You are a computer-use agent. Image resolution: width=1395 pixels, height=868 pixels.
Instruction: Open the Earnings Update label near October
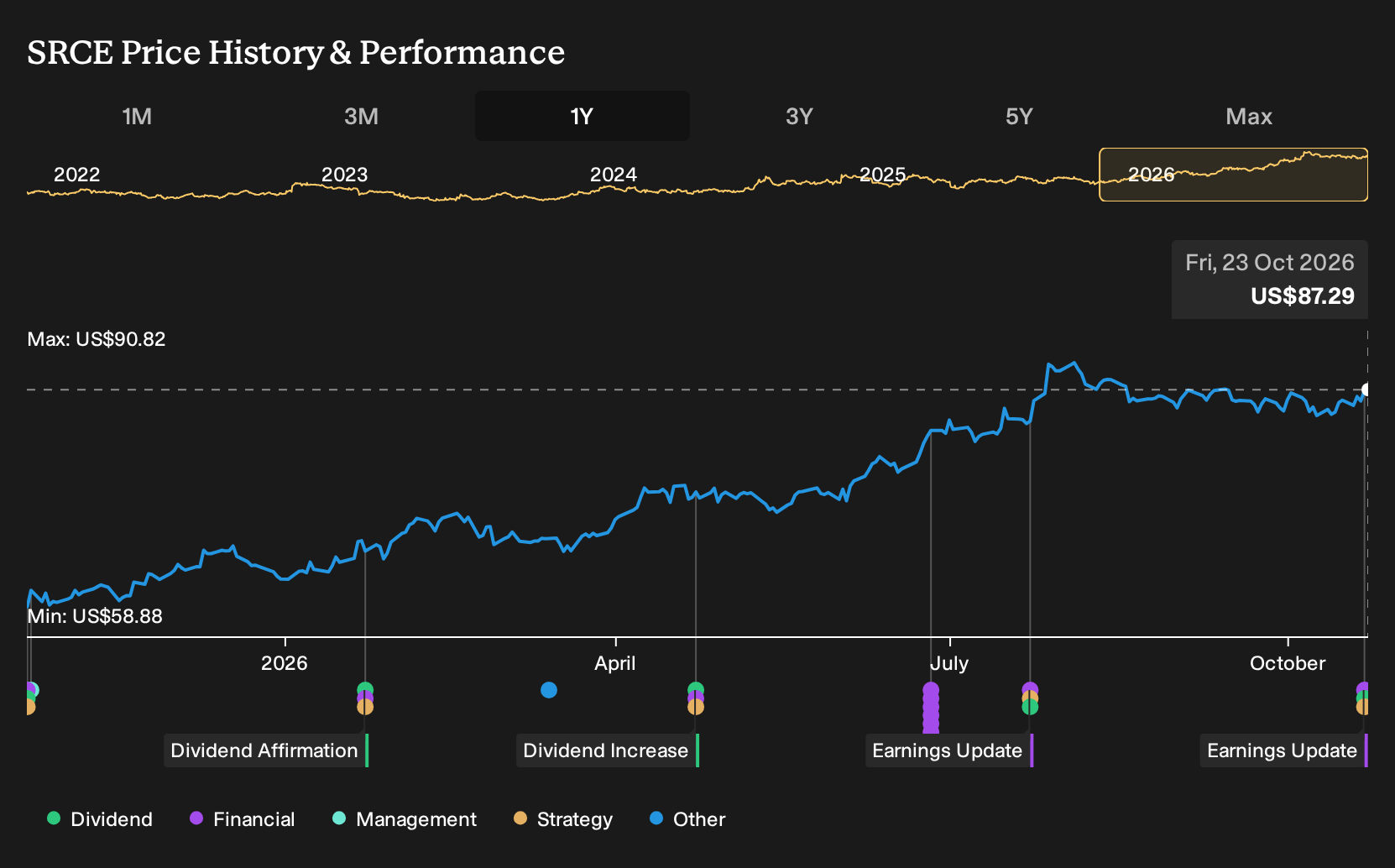point(1284,750)
